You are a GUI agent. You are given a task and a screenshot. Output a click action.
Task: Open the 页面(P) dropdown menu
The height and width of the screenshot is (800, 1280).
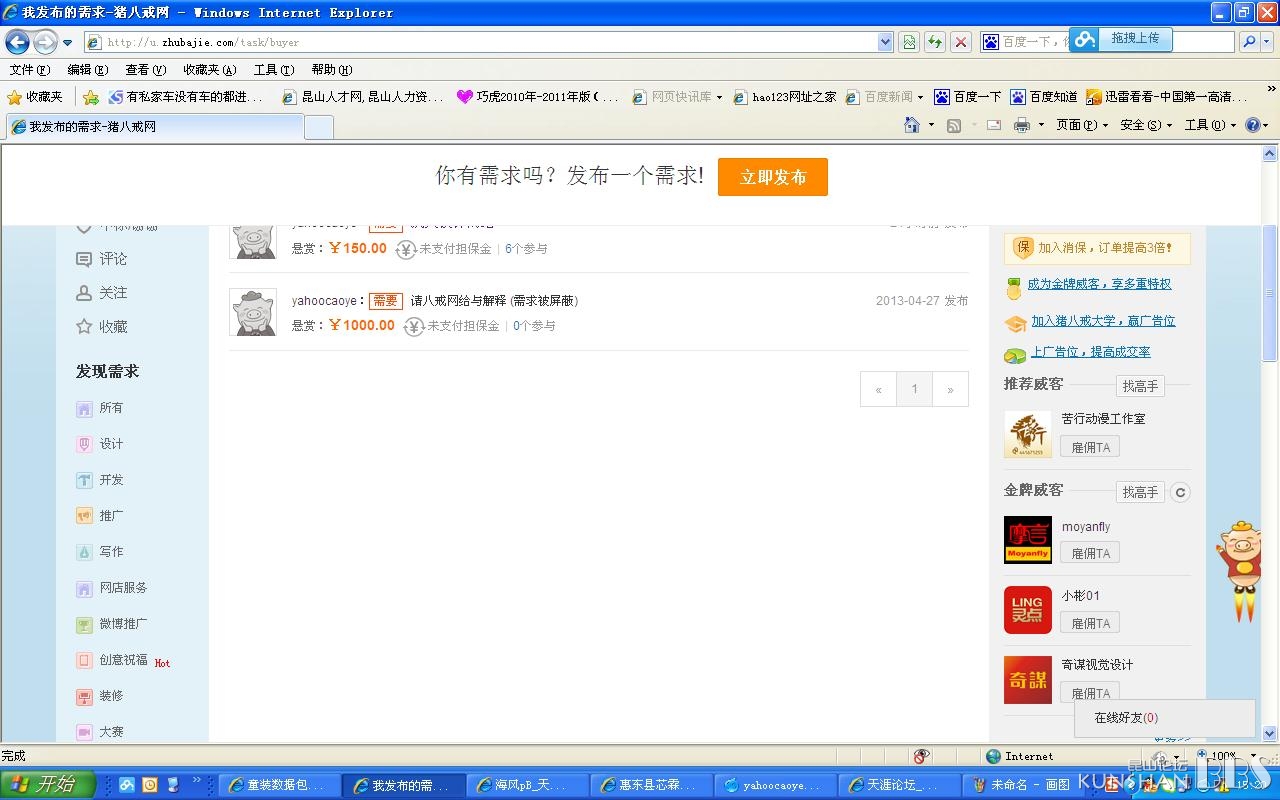point(1082,125)
